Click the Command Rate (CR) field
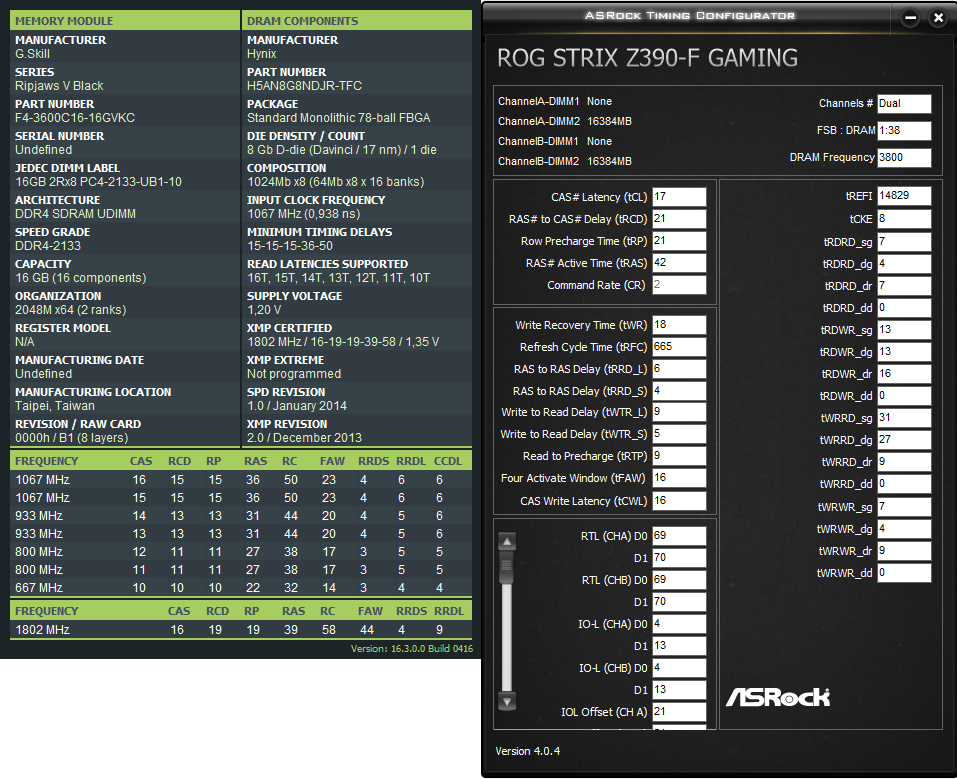This screenshot has width=957, height=779. 679,284
